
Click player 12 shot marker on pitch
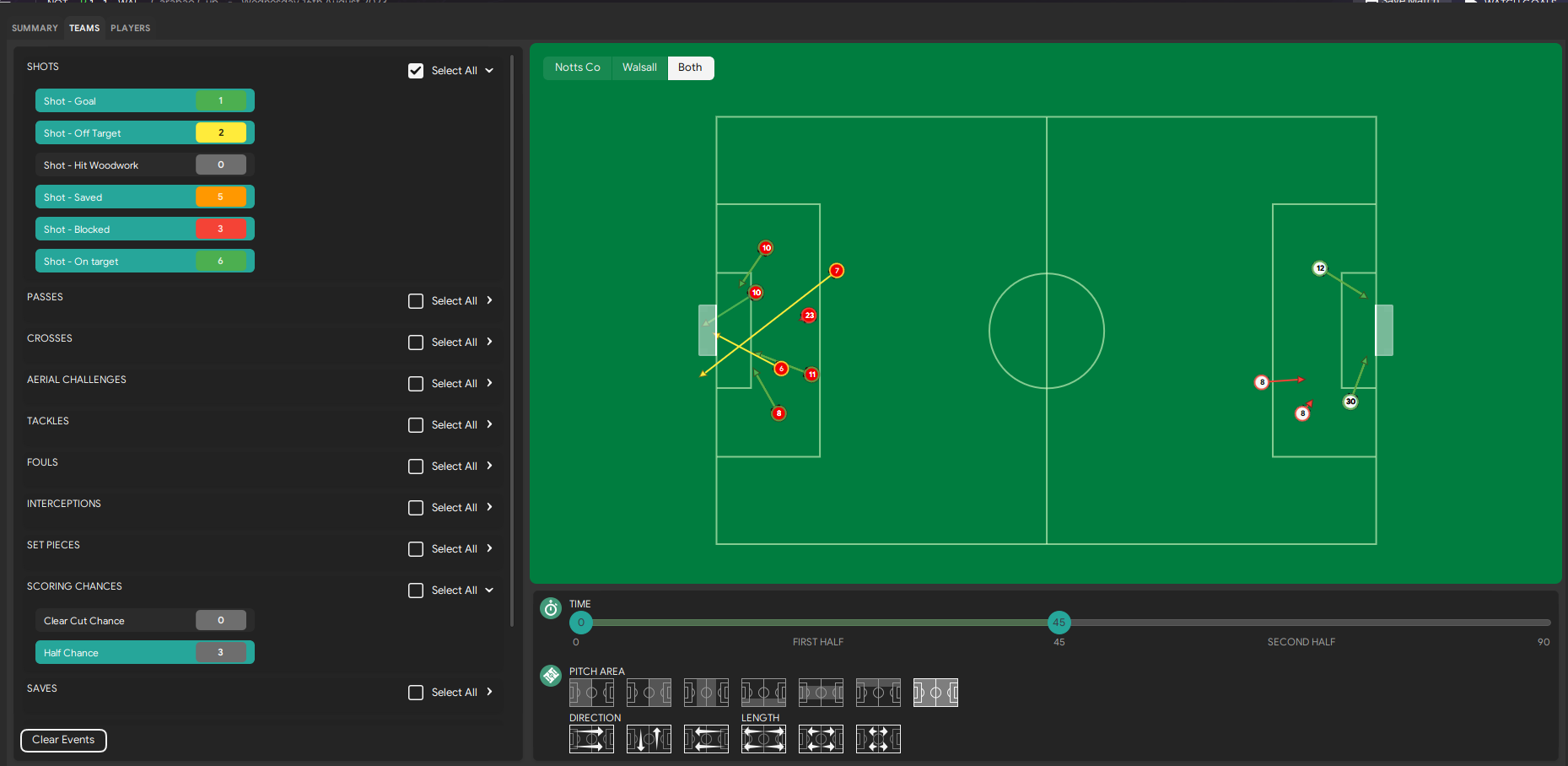tap(1320, 268)
